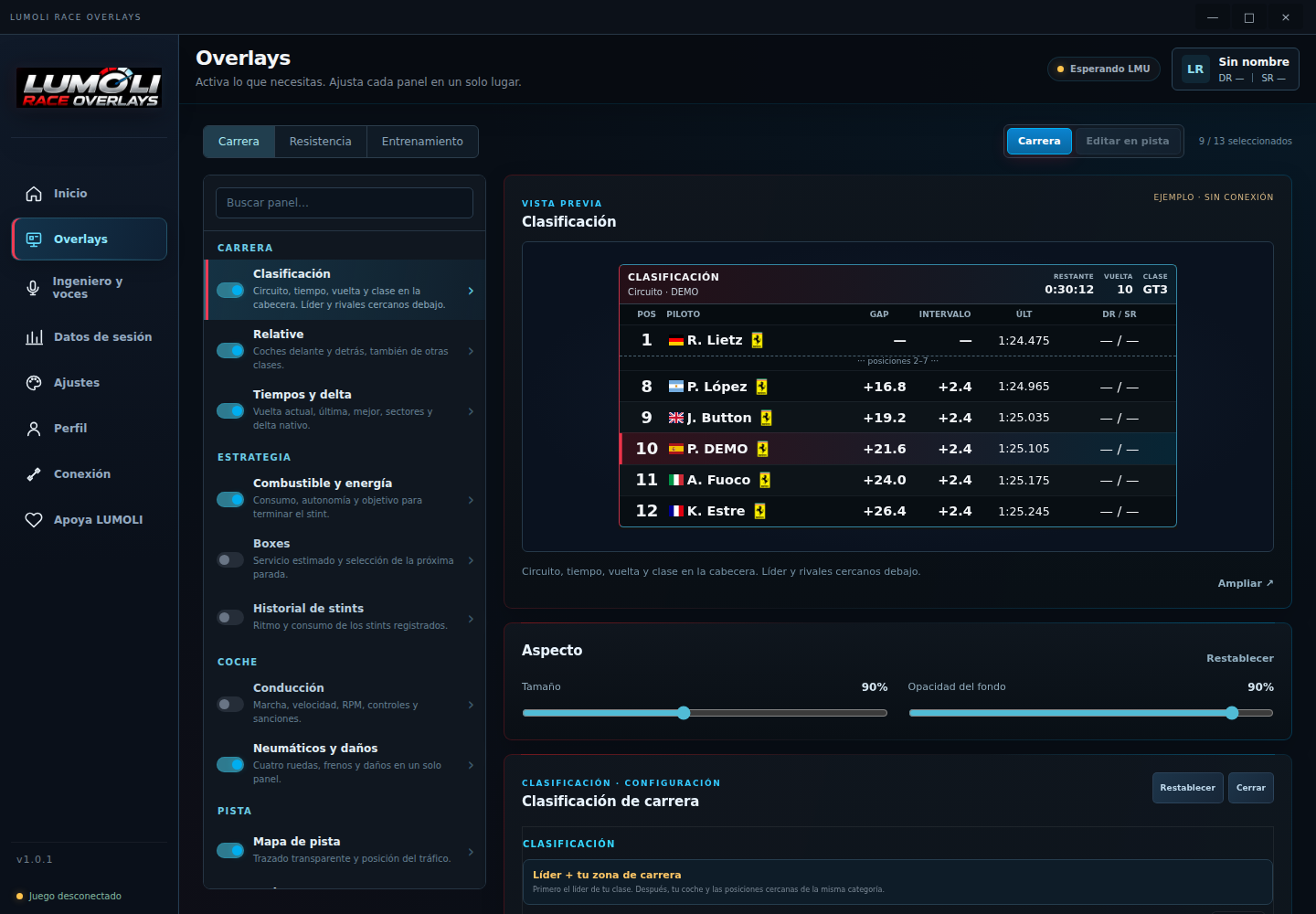
Task: Select the Overlays monitor icon in sidebar
Action: (x=34, y=239)
